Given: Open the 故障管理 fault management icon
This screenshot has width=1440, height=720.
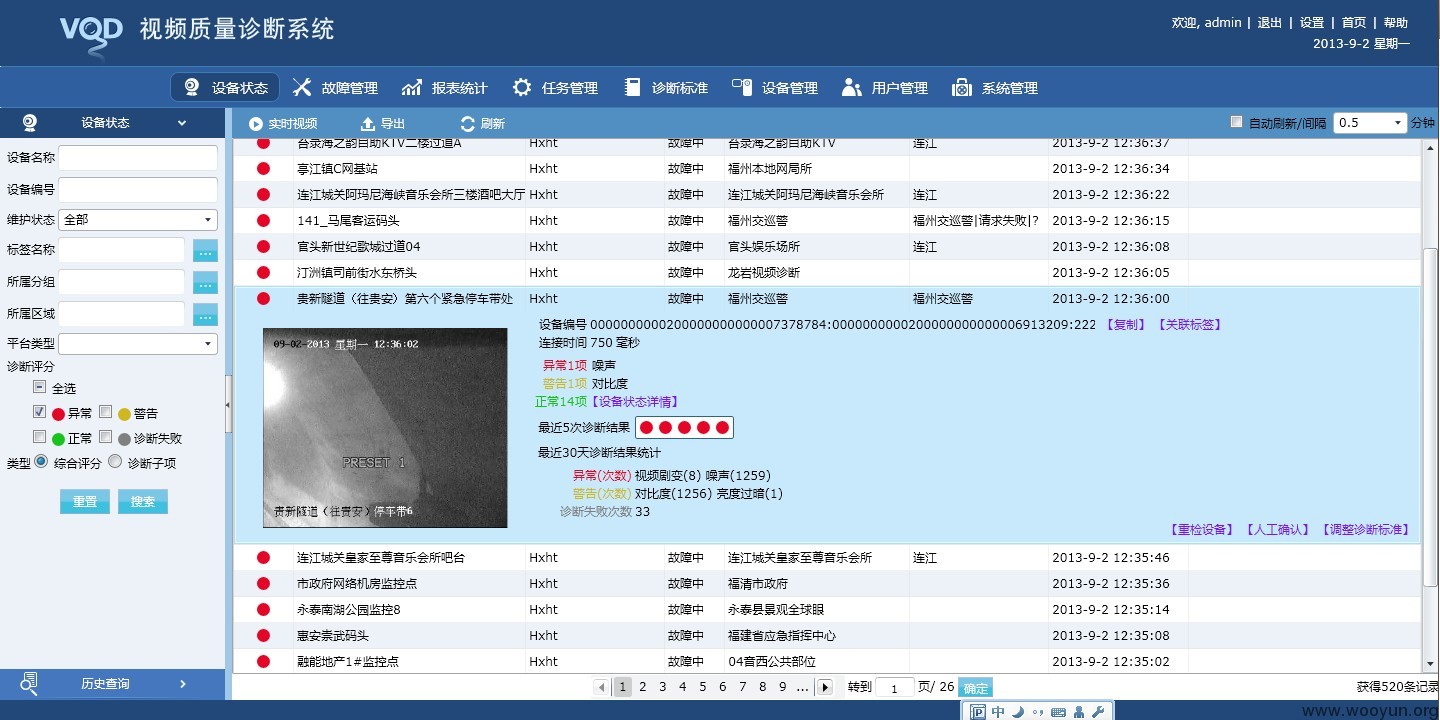Looking at the screenshot, I should pos(302,88).
